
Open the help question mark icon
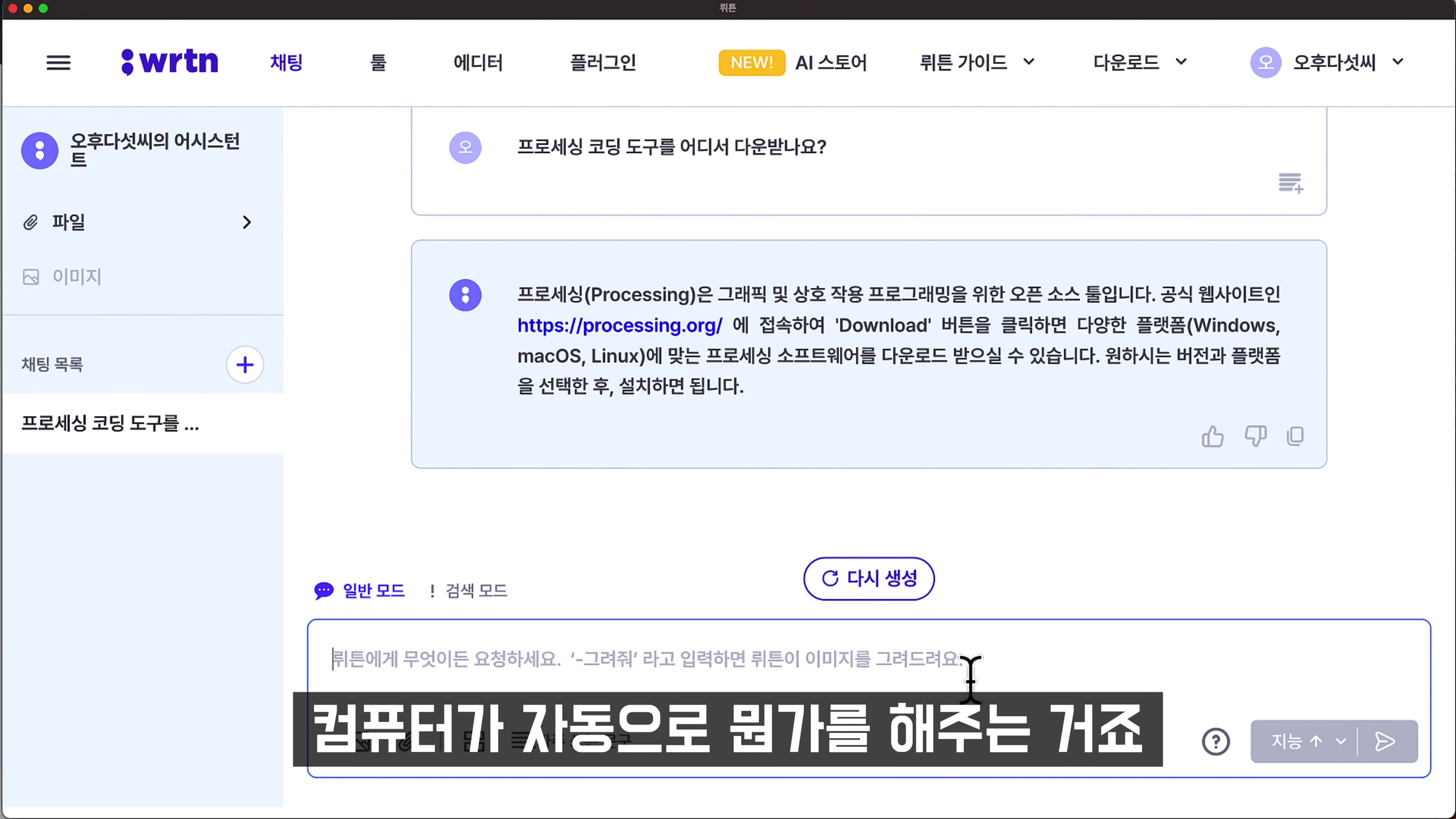pos(1215,742)
